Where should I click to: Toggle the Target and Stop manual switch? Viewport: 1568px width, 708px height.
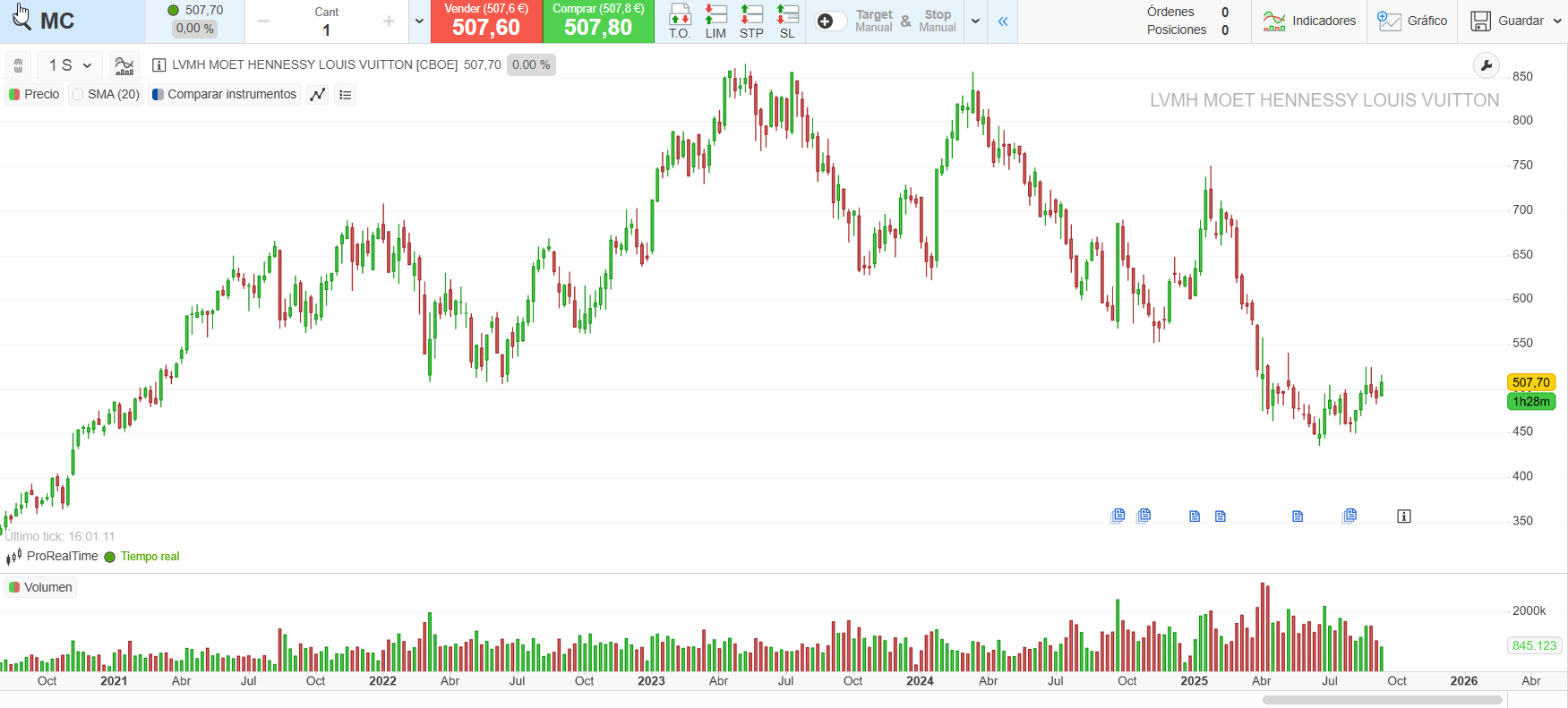click(x=830, y=21)
